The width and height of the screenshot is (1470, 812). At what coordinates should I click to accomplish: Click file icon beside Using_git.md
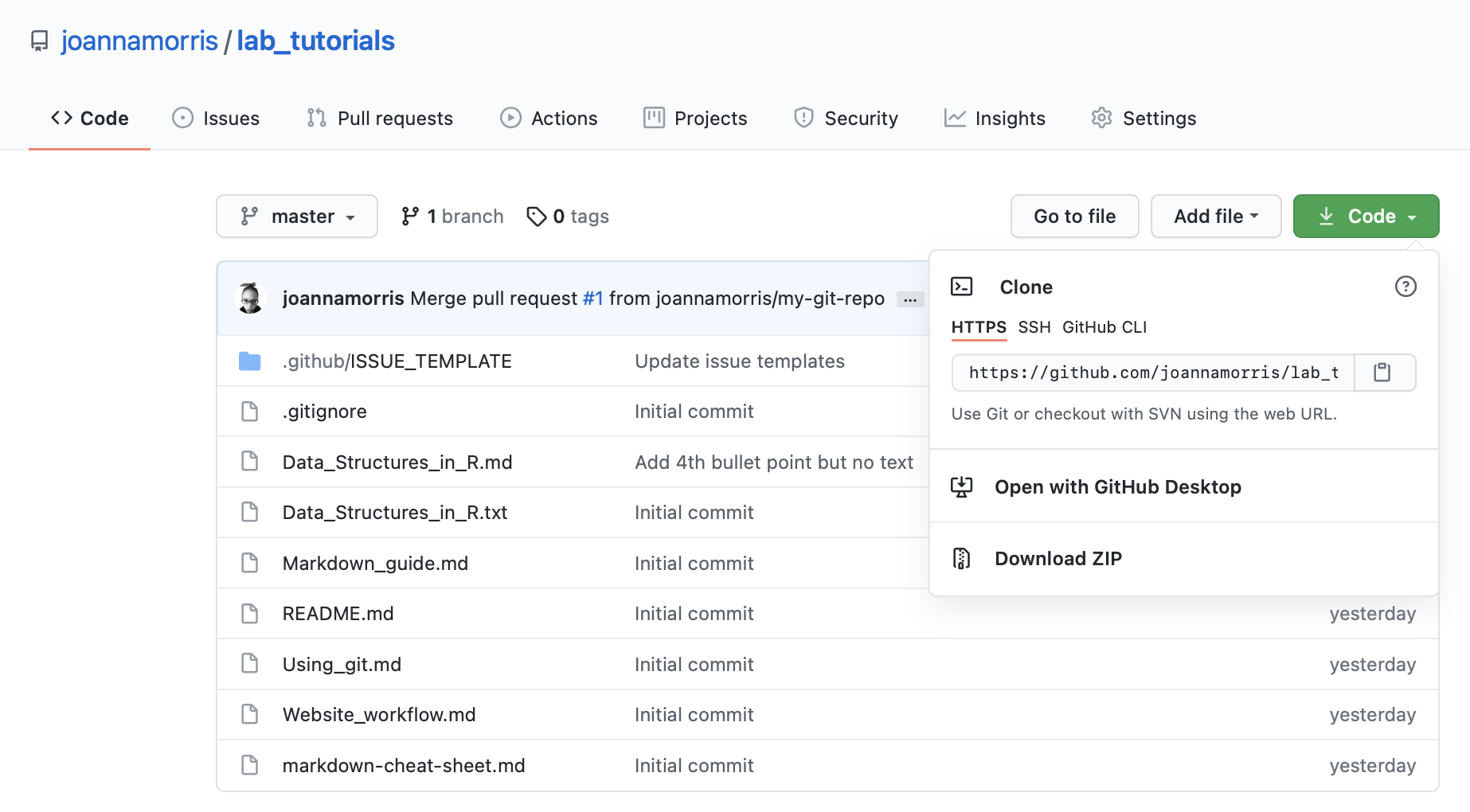coord(250,664)
